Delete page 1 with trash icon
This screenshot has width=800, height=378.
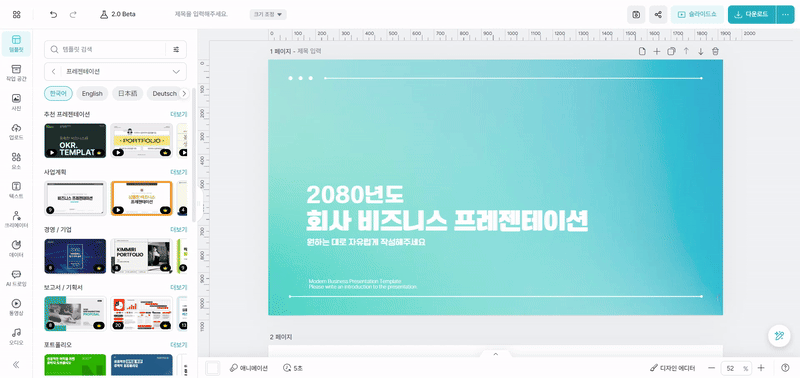coord(715,51)
